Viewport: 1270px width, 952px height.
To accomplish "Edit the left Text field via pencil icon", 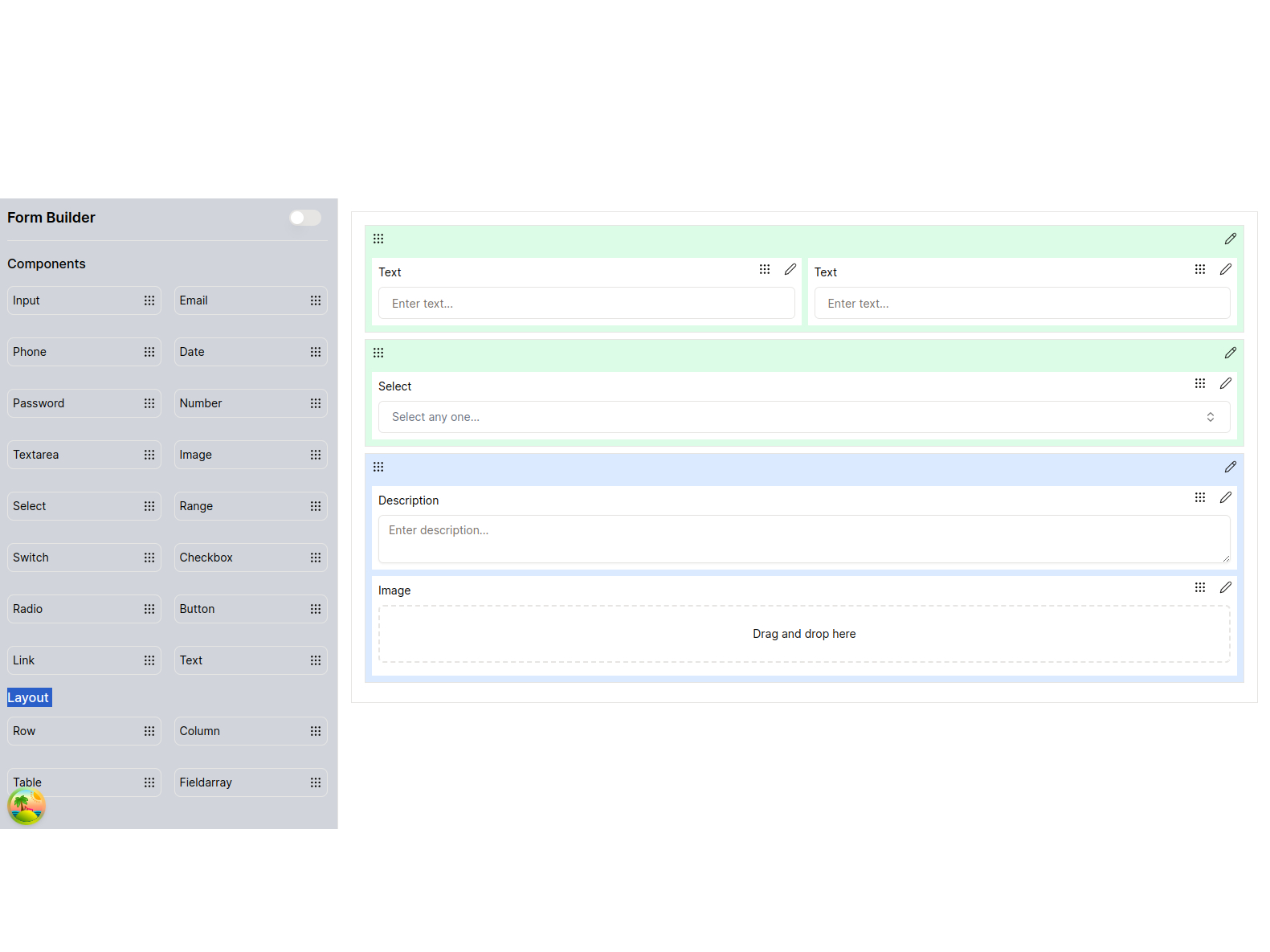I will [x=790, y=269].
